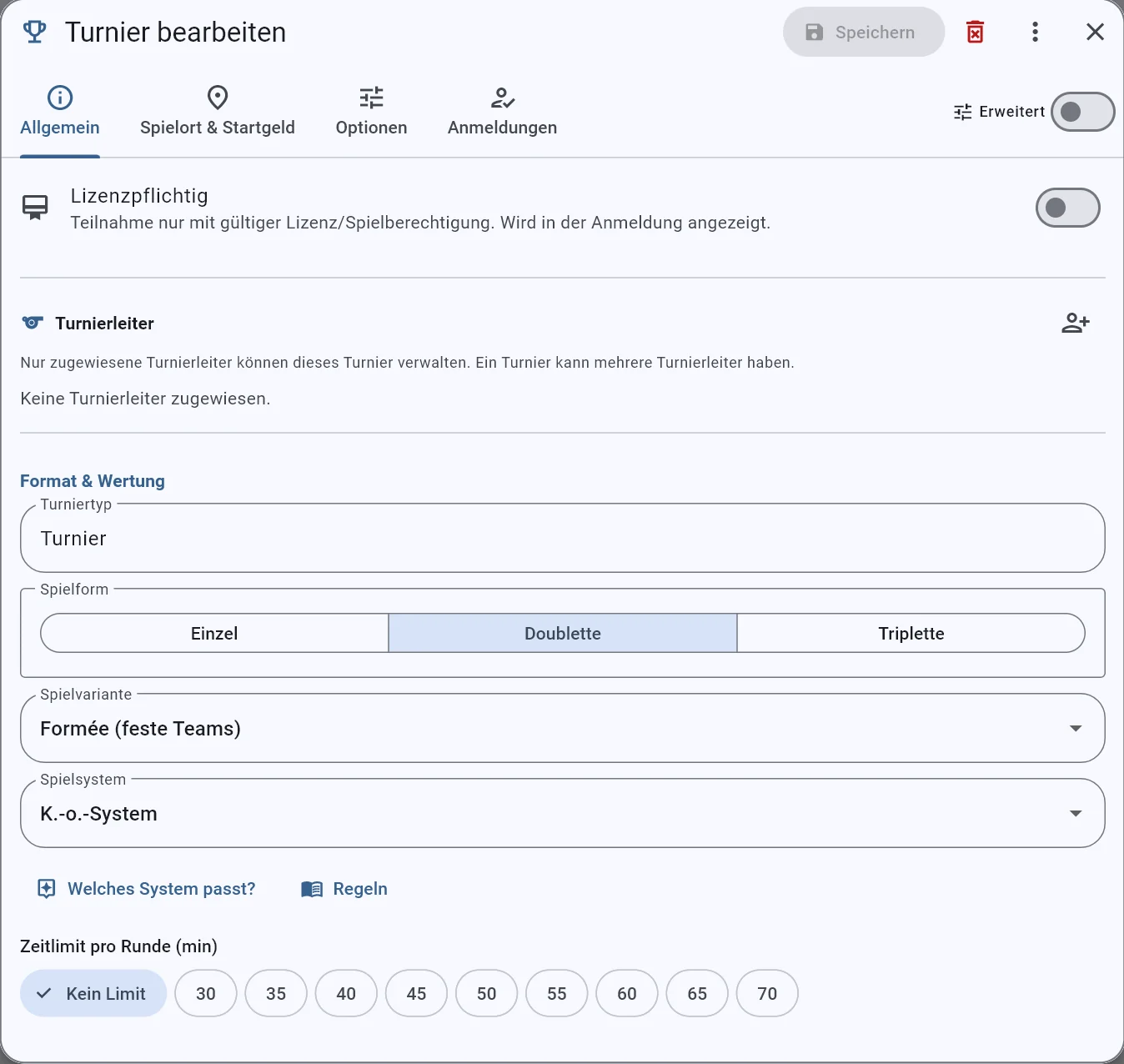1124x1064 pixels.
Task: Click the sparkle icon beside Welches System passt?
Action: point(47,889)
